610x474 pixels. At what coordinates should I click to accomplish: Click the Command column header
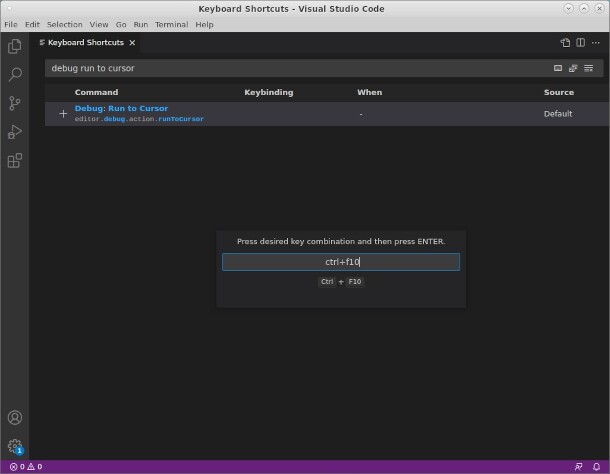click(96, 92)
